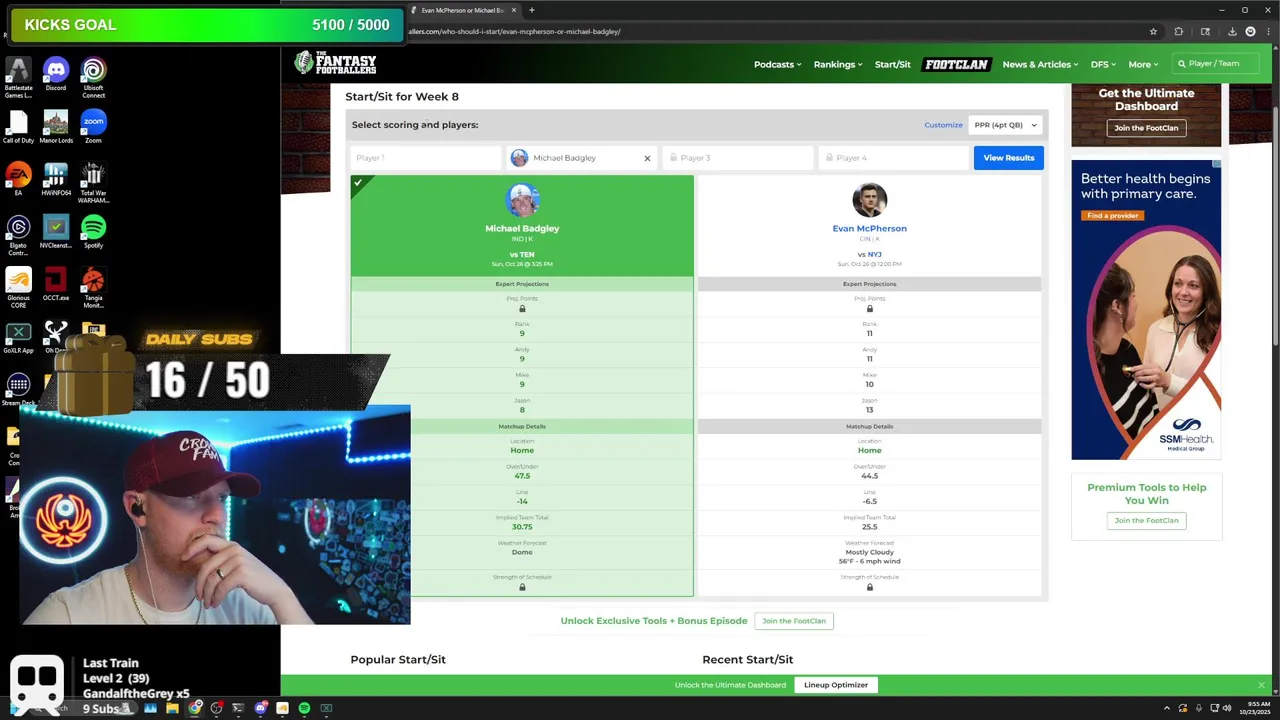1280x720 pixels.
Task: Open the EA desktop shortcut
Action: pos(18,179)
